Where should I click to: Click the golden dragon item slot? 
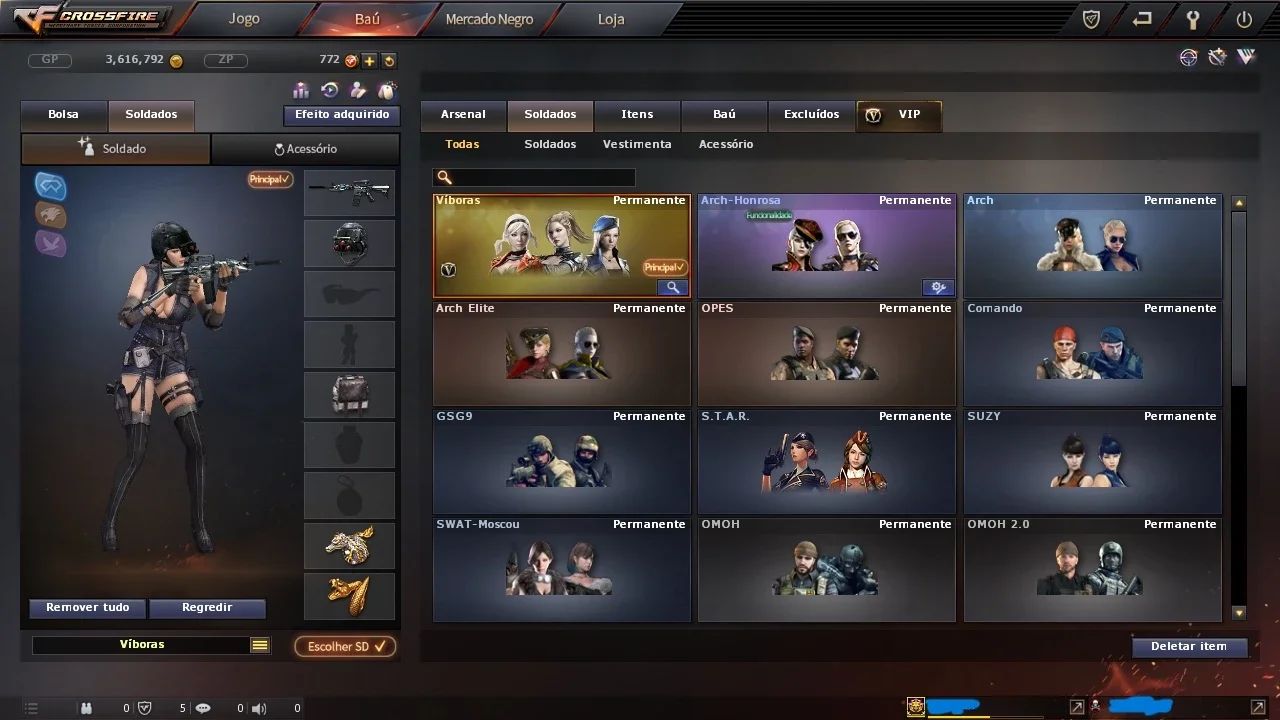coord(349,546)
